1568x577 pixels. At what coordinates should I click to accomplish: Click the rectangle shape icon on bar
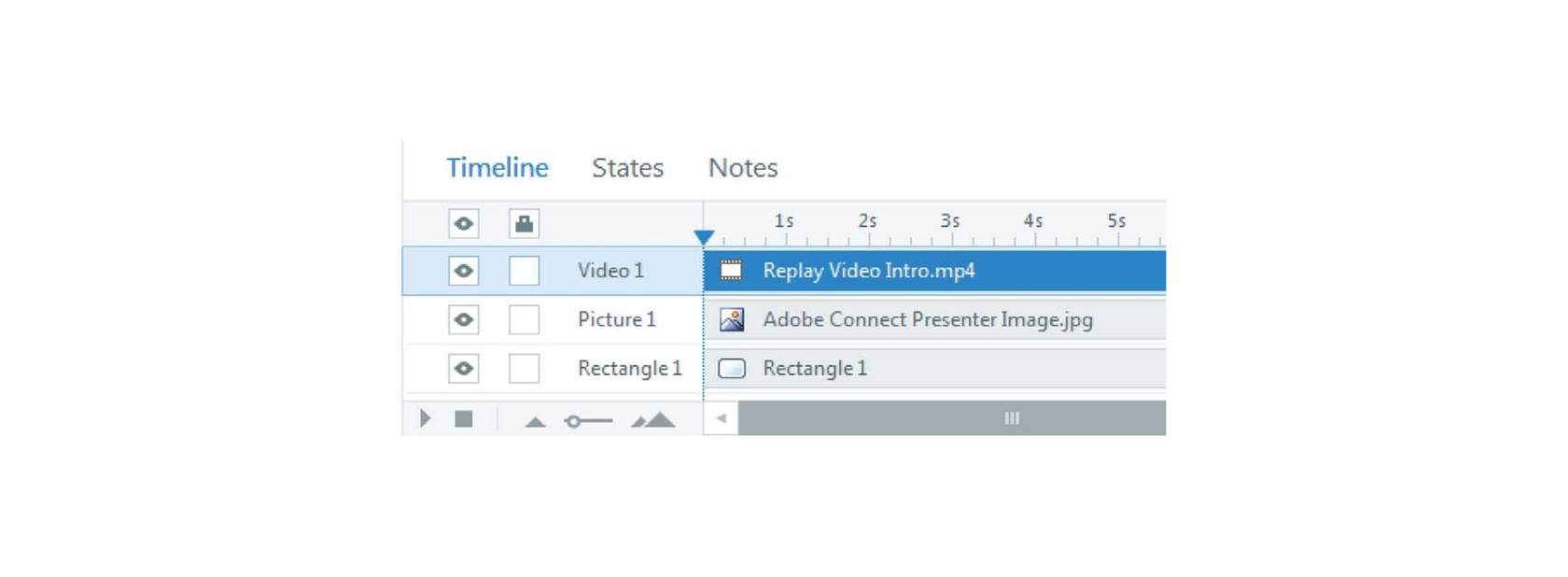[x=732, y=368]
